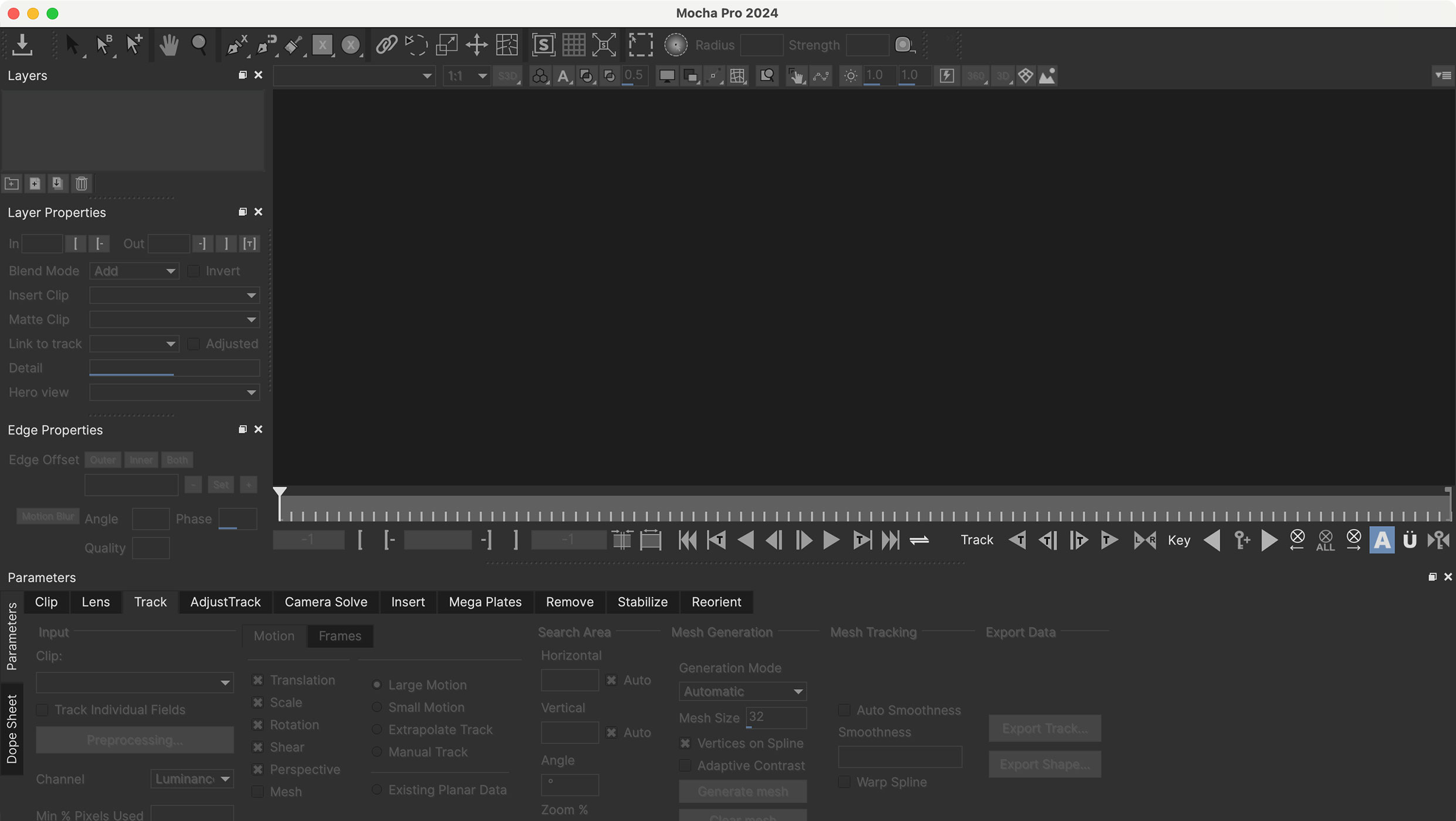
Task: Click the Add new layer group icon
Action: click(x=12, y=184)
